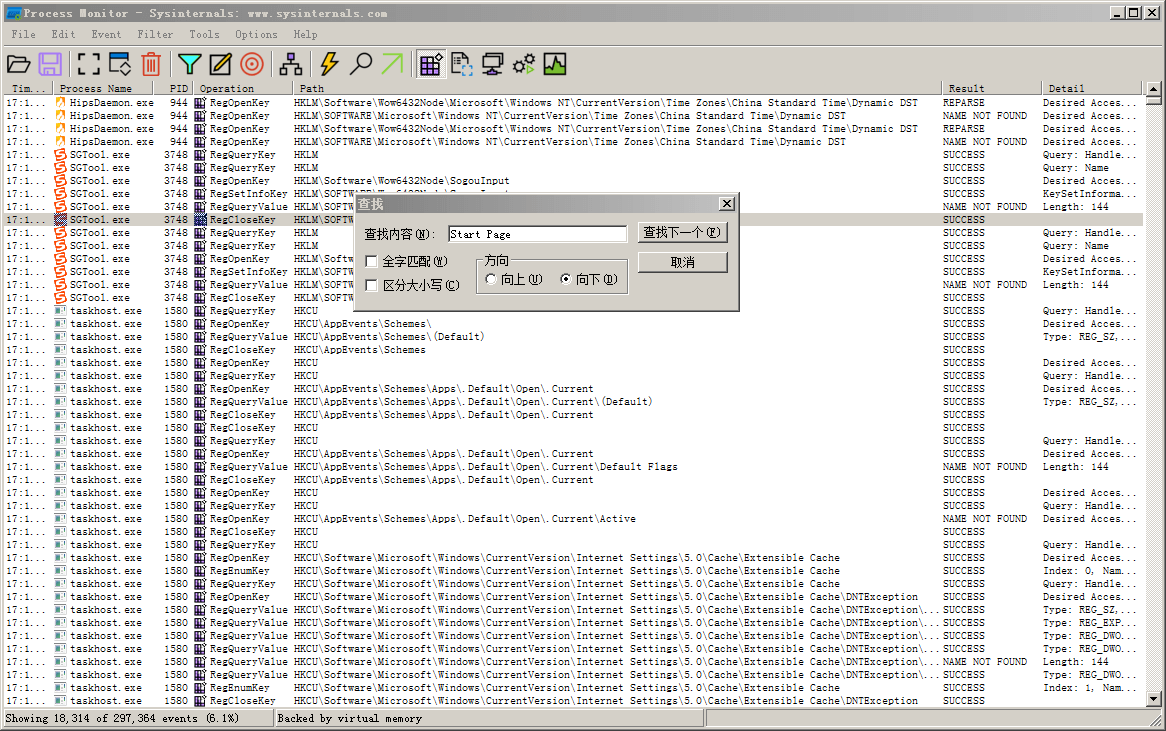Click the Find magnifier toolbar icon
Screen dimensions: 1166x731
[x=361, y=65]
